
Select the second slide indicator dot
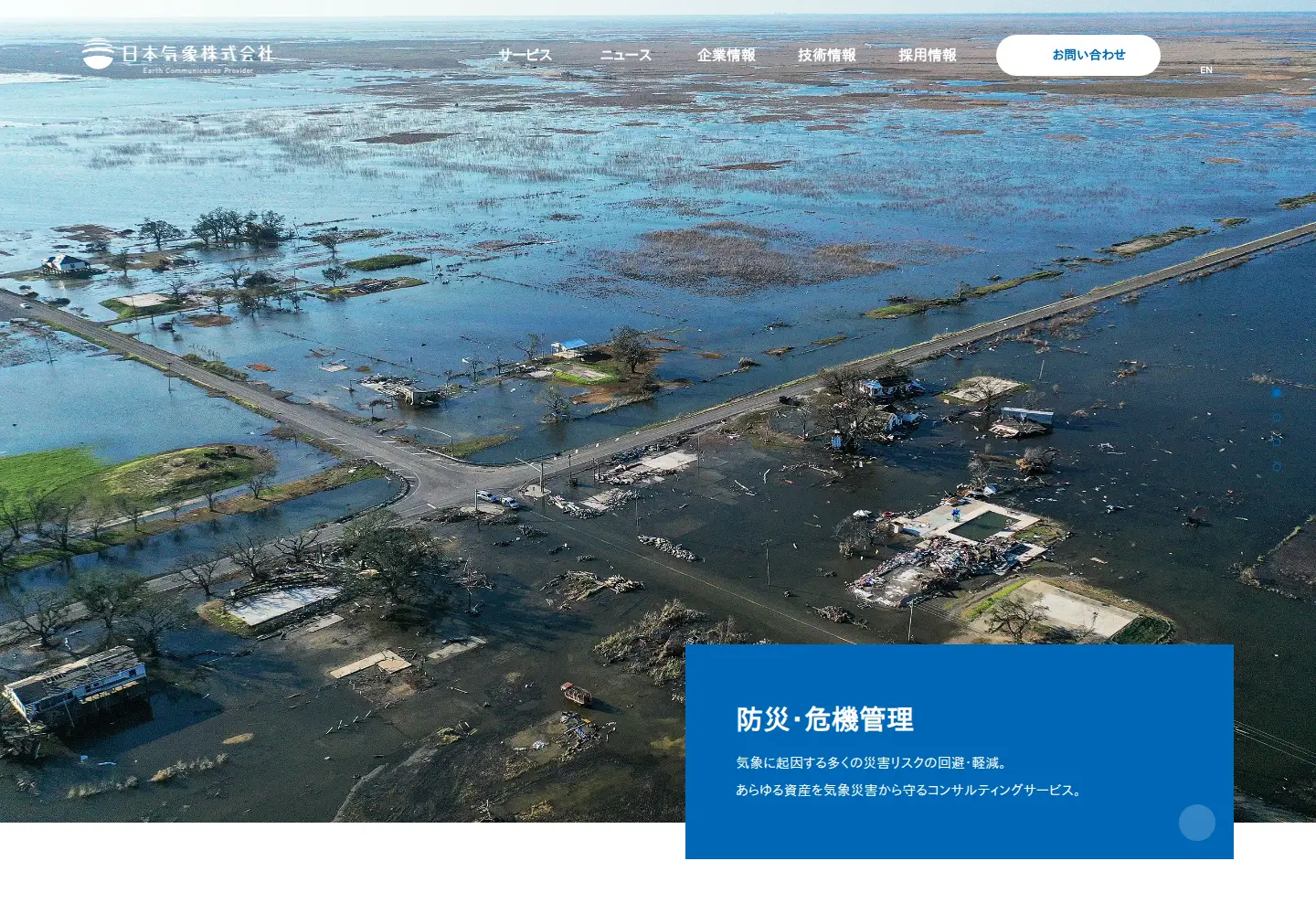click(1277, 418)
